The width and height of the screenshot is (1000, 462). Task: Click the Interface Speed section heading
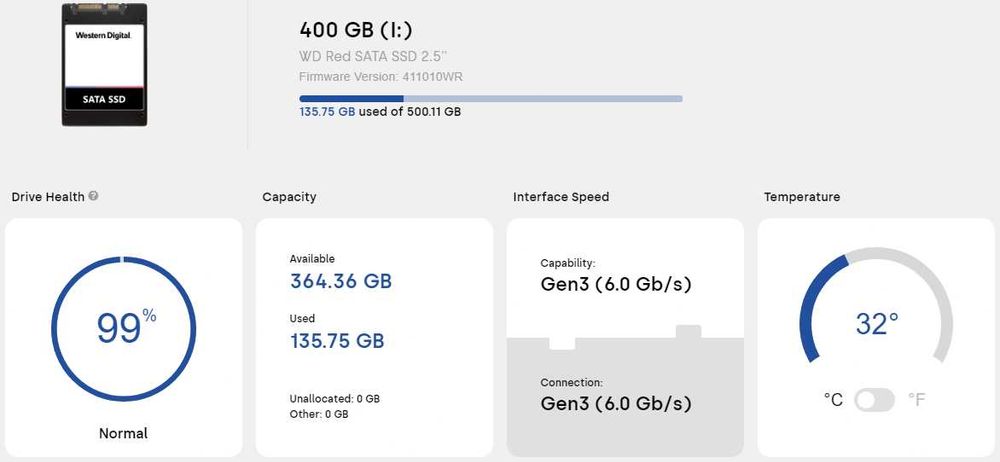click(x=561, y=197)
